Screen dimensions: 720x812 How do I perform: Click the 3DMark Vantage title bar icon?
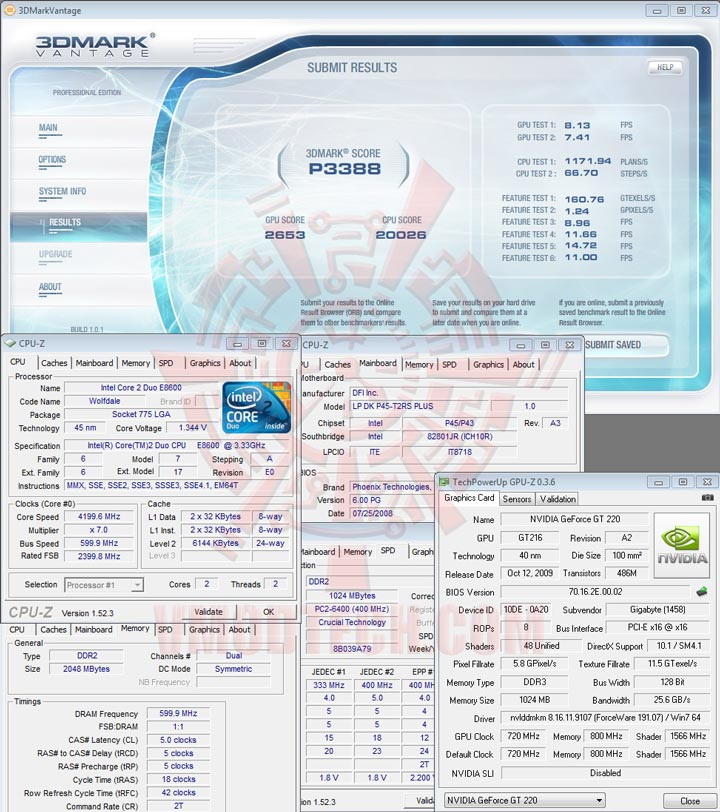tap(9, 10)
